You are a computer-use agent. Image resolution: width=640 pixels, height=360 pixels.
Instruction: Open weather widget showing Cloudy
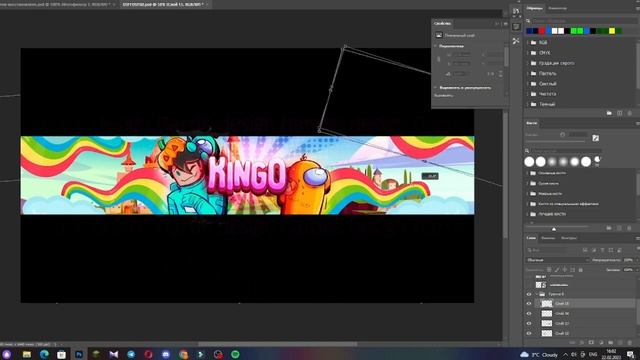click(x=539, y=355)
